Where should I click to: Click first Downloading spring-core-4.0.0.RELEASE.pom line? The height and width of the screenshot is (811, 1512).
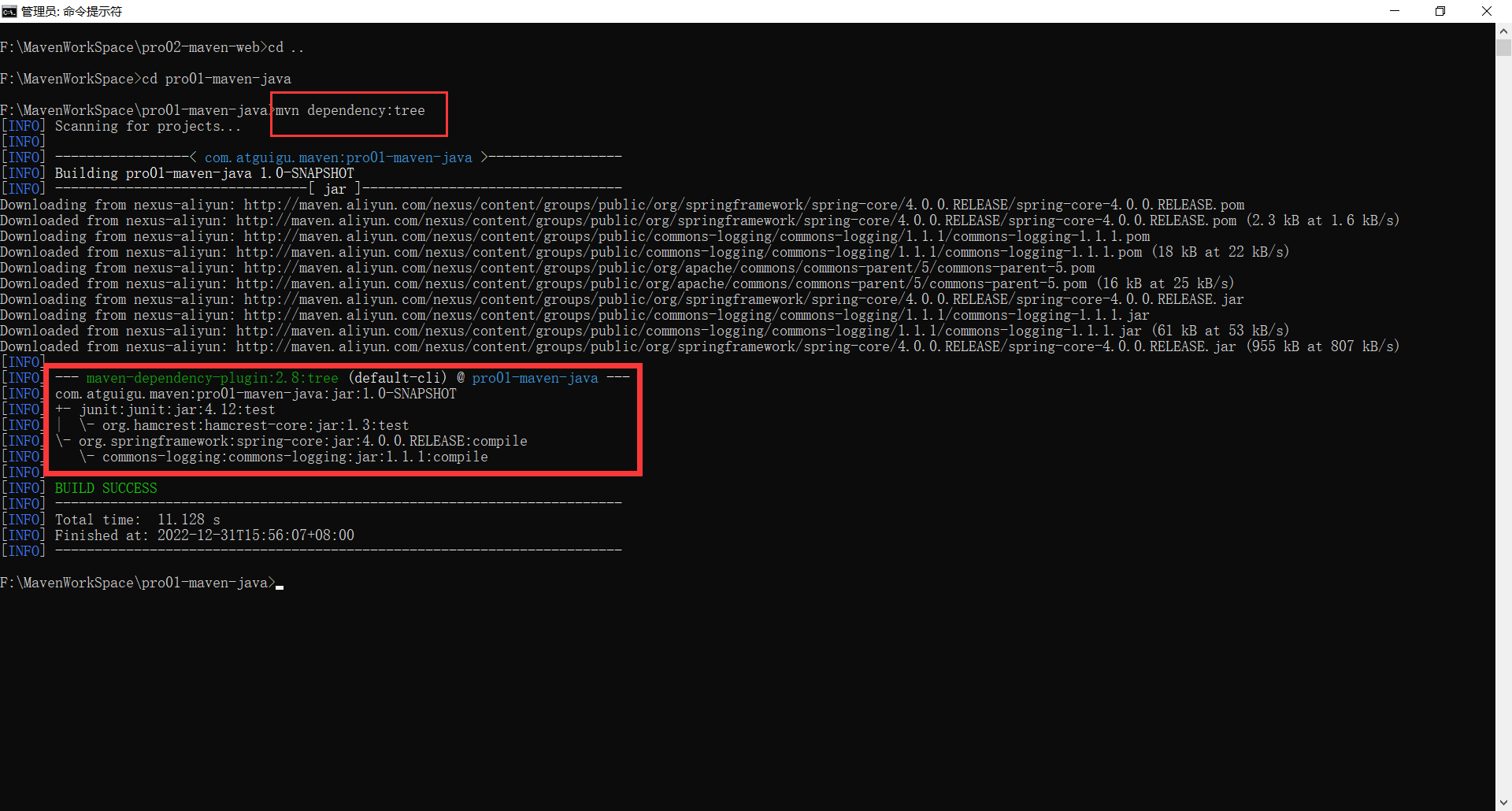[x=622, y=205]
